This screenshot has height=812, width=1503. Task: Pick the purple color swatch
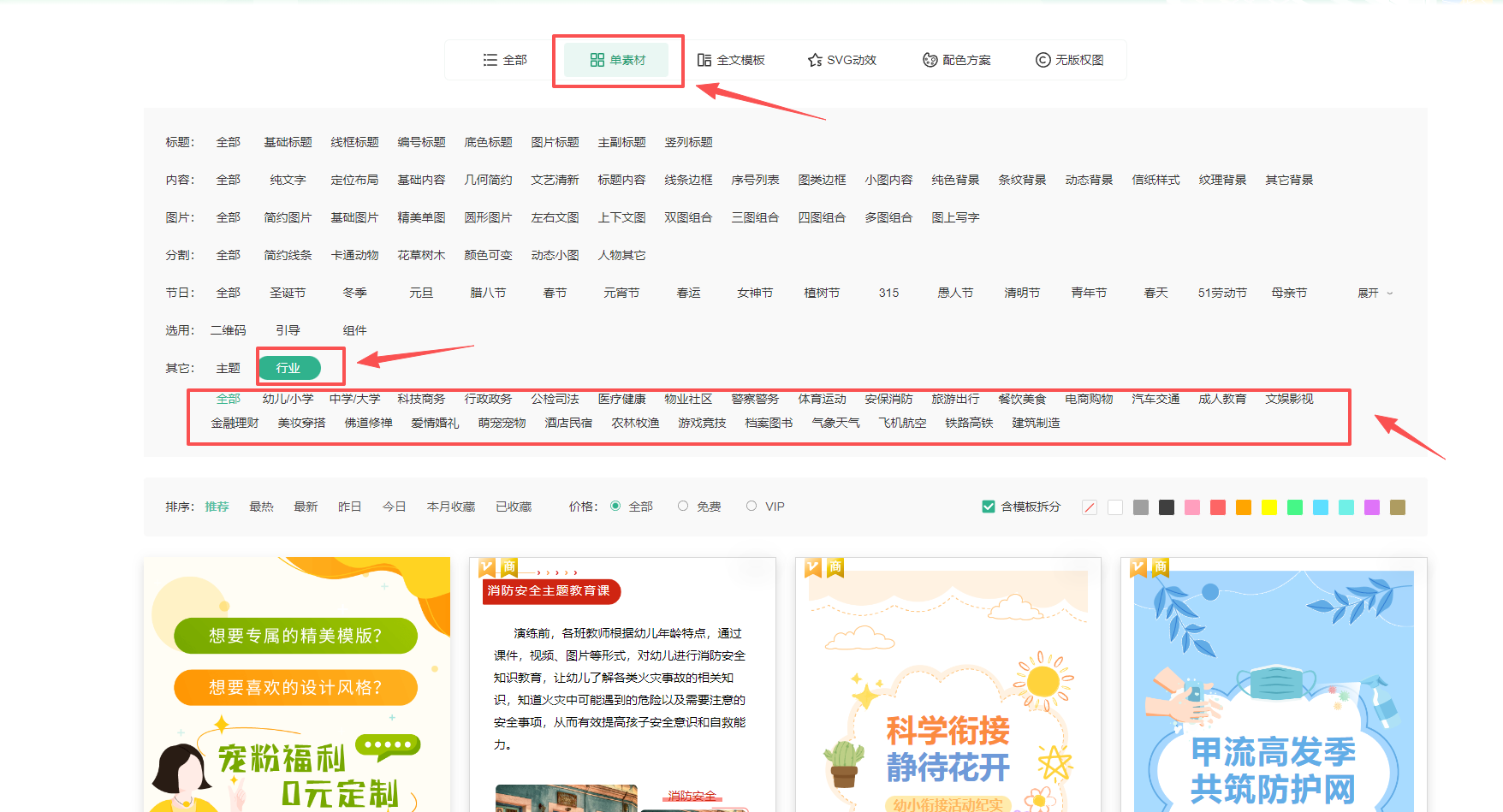(x=1372, y=507)
